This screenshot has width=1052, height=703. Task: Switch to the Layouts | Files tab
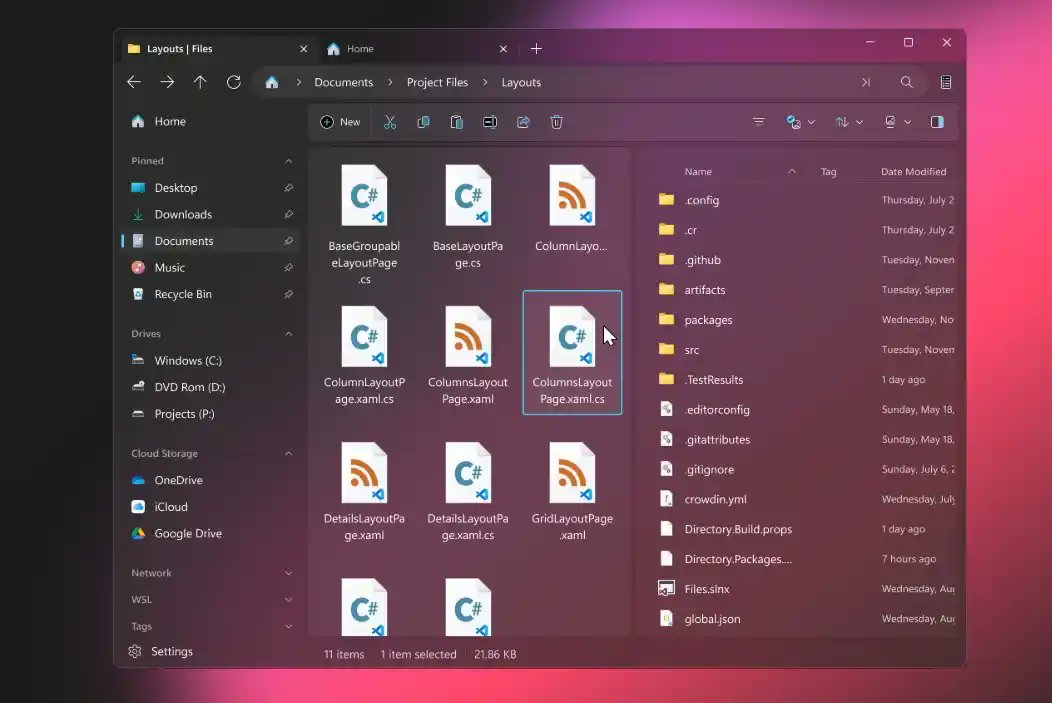pos(218,49)
